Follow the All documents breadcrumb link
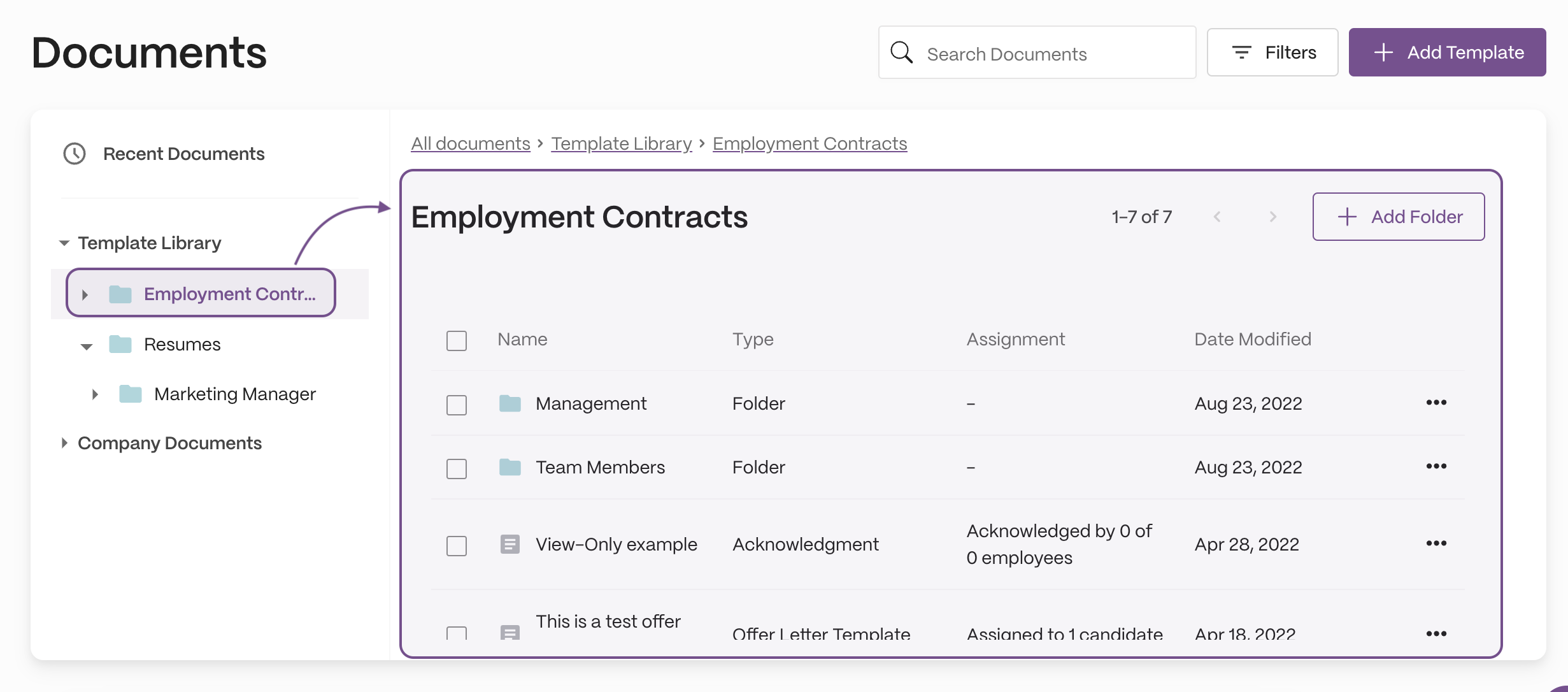 pyautogui.click(x=471, y=143)
